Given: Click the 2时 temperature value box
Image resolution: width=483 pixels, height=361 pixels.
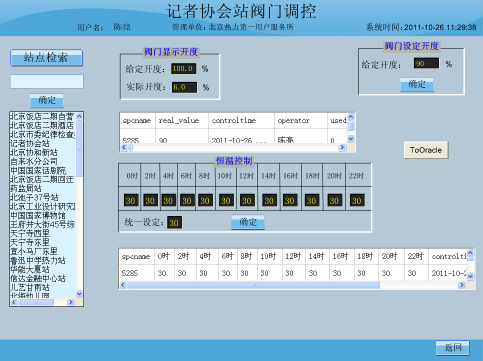Looking at the screenshot, I should click(x=150, y=200).
